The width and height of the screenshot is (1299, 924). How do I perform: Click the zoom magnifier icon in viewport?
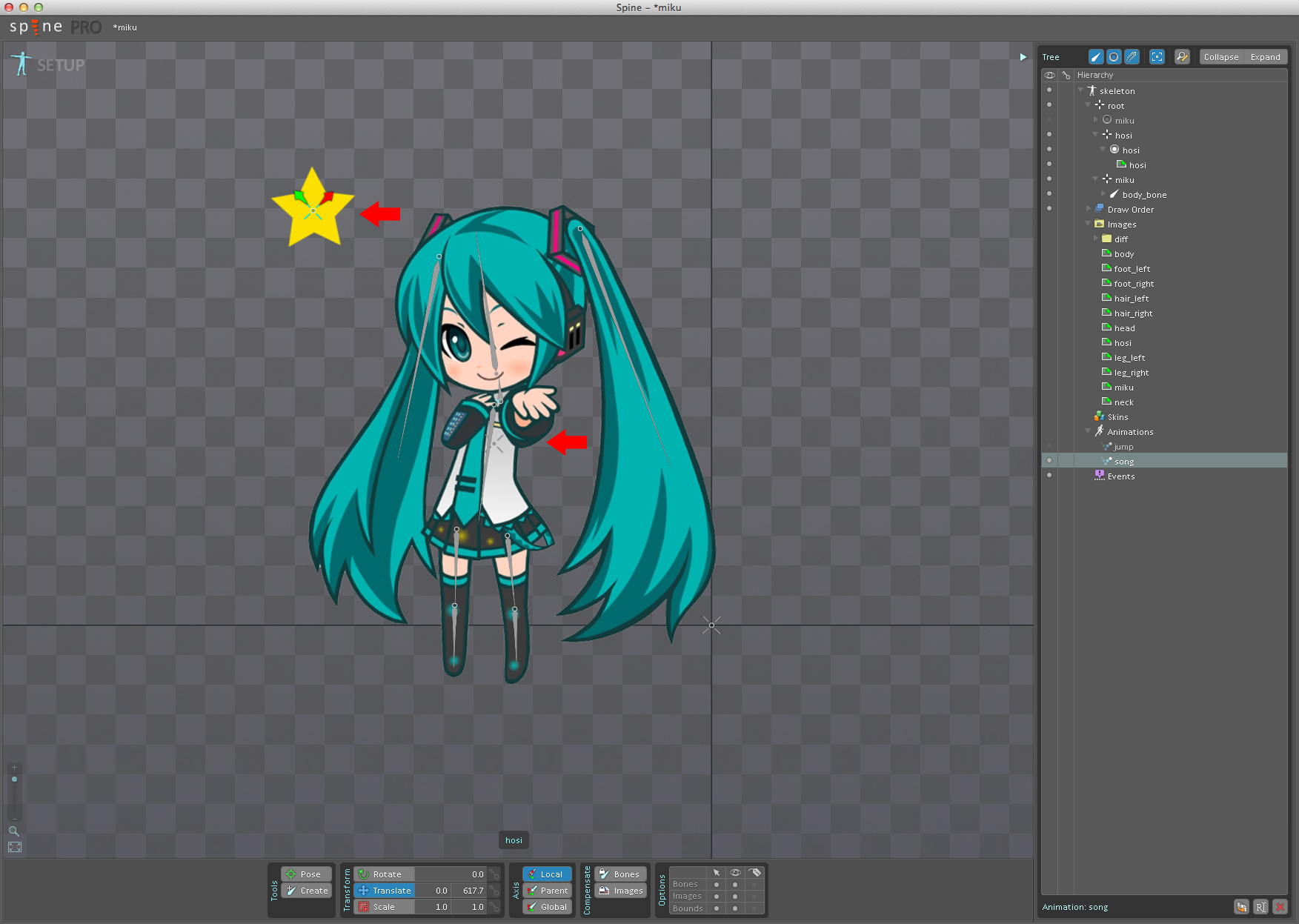[14, 831]
